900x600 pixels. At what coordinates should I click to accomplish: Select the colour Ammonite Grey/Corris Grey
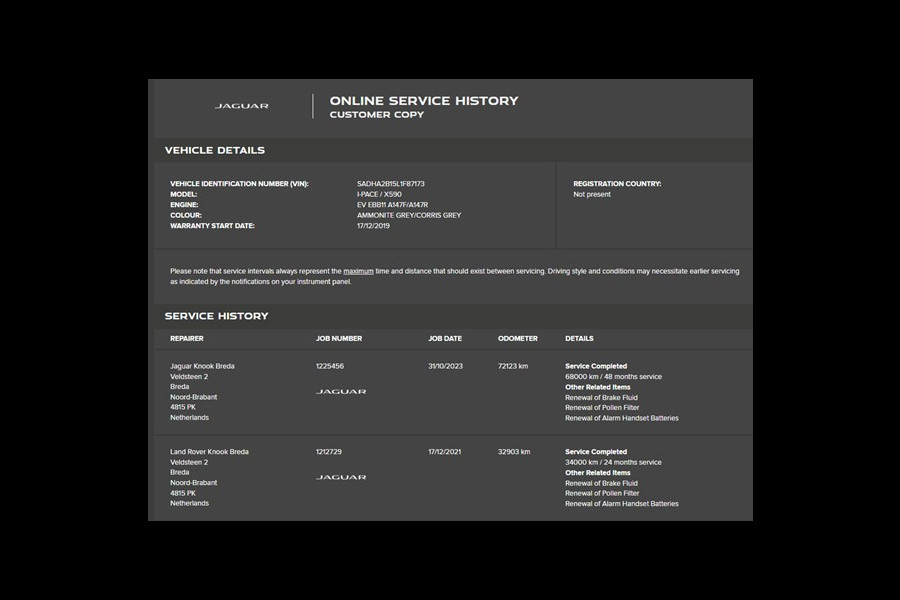coord(409,215)
